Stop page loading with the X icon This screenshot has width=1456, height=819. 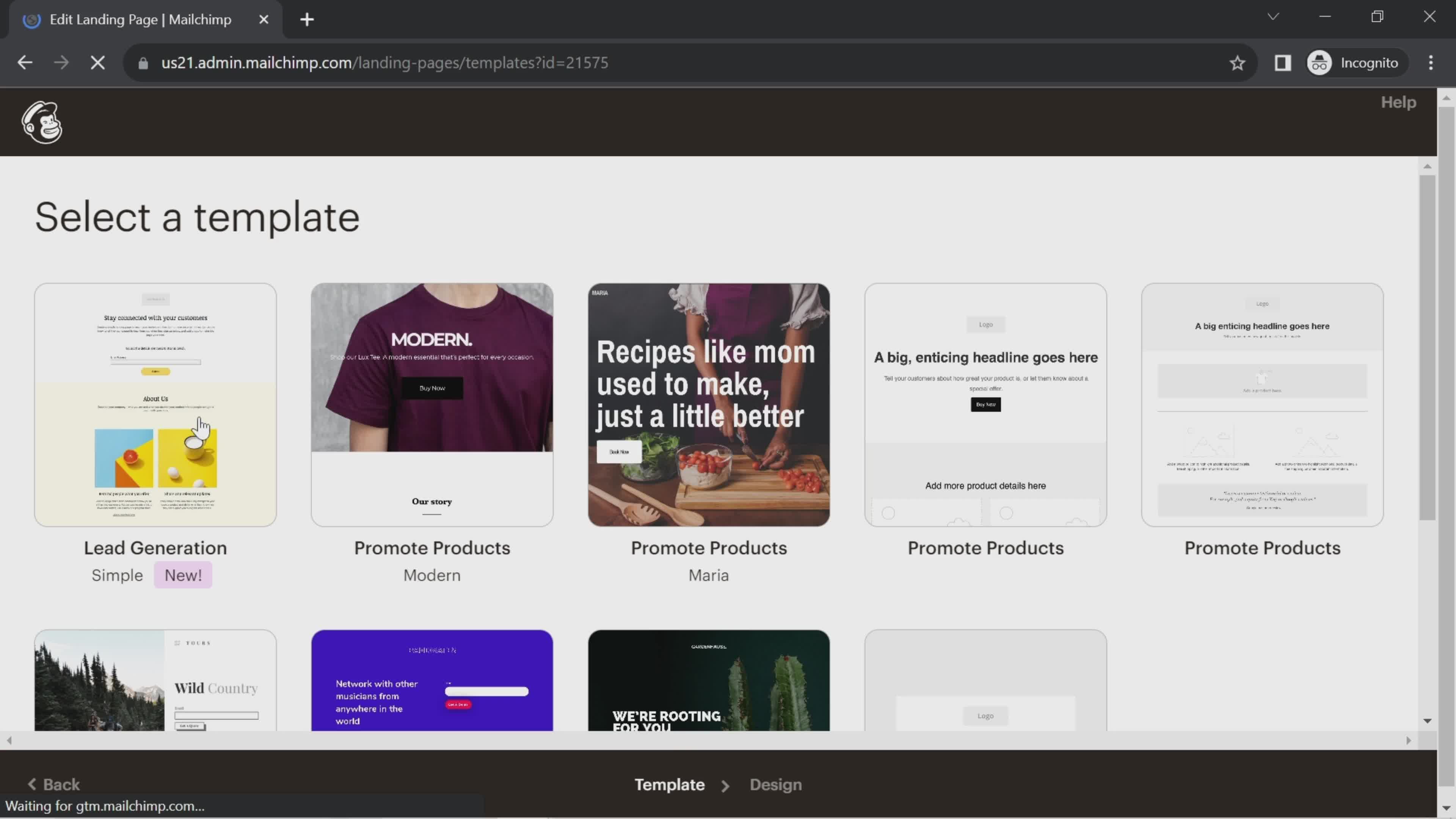[97, 62]
